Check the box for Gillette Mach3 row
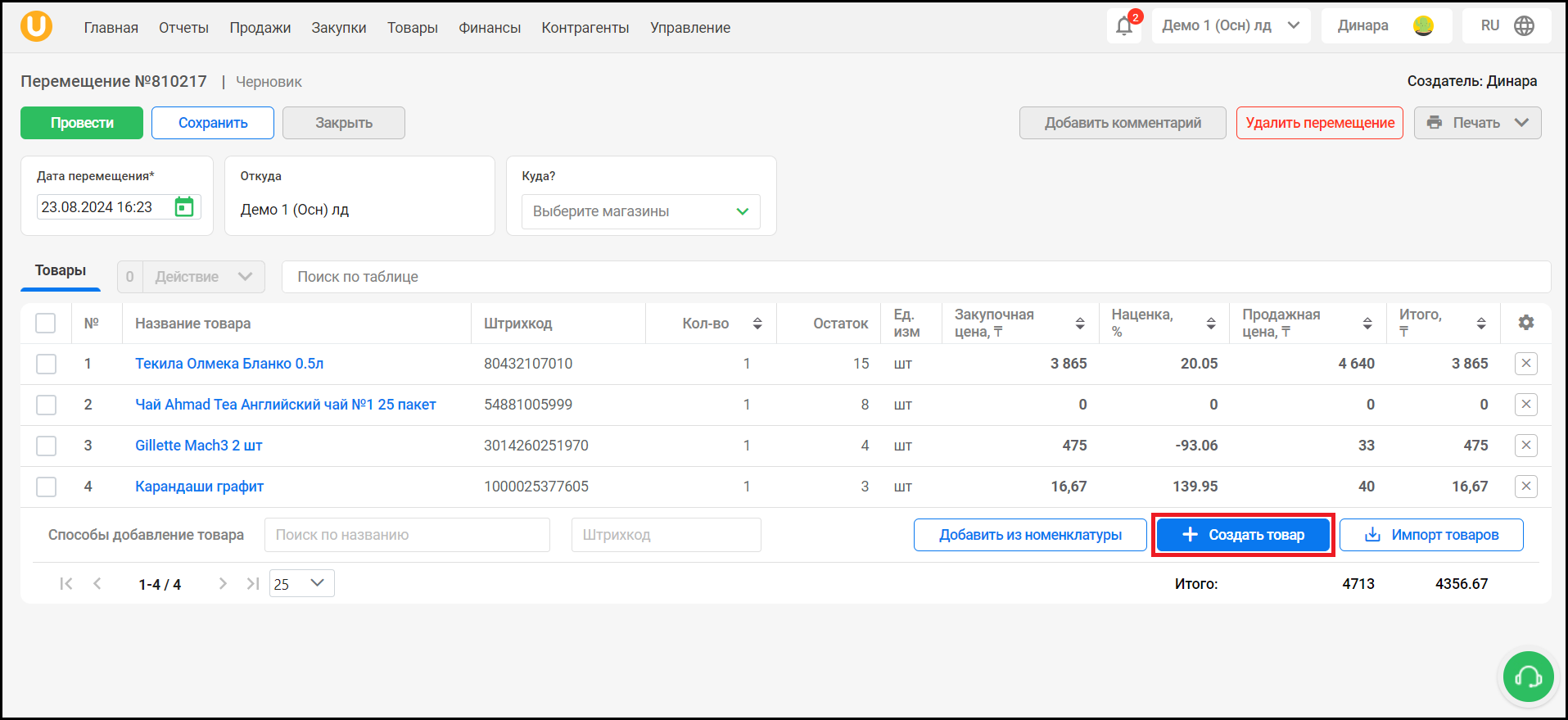This screenshot has height=720, width=1568. (46, 446)
